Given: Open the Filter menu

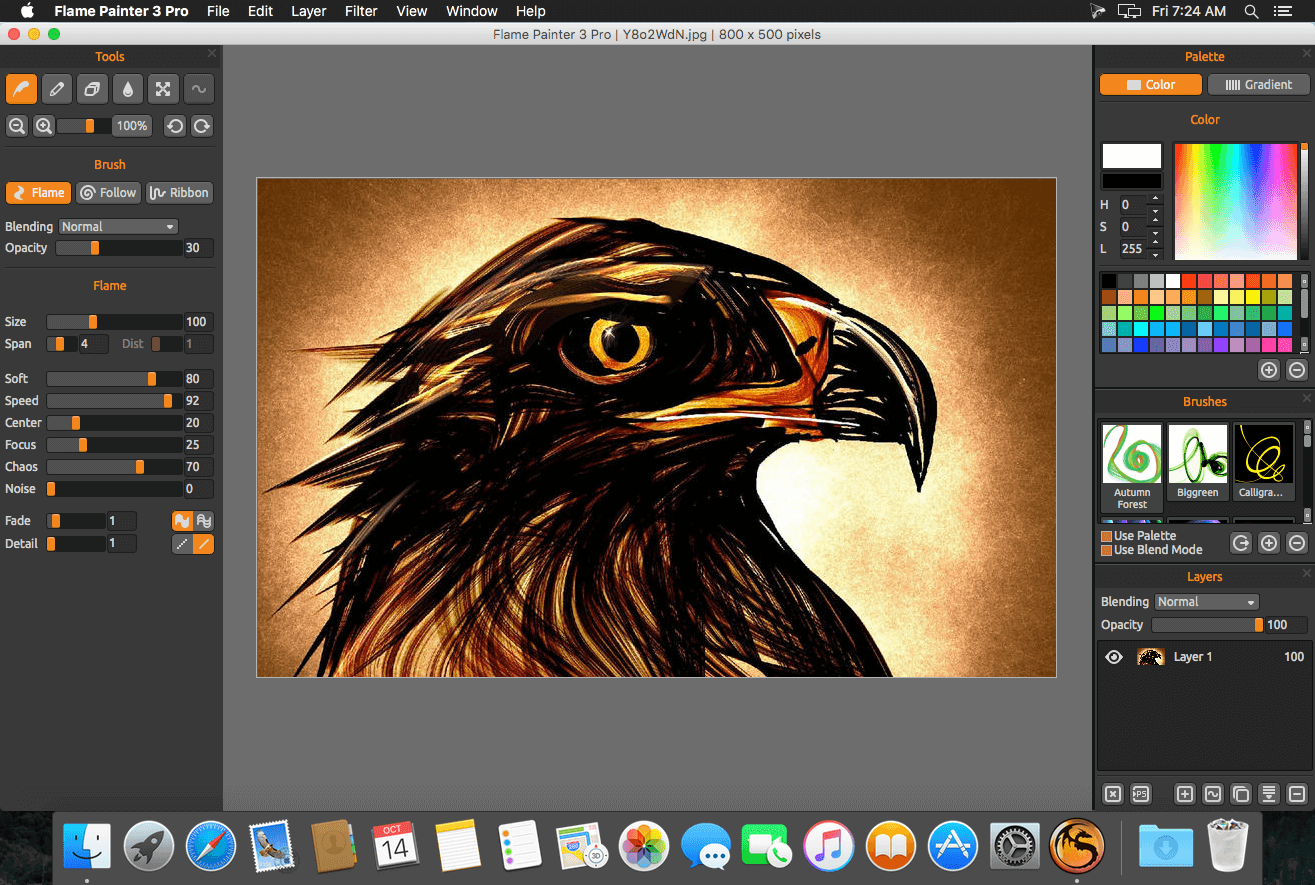Looking at the screenshot, I should click(x=361, y=11).
